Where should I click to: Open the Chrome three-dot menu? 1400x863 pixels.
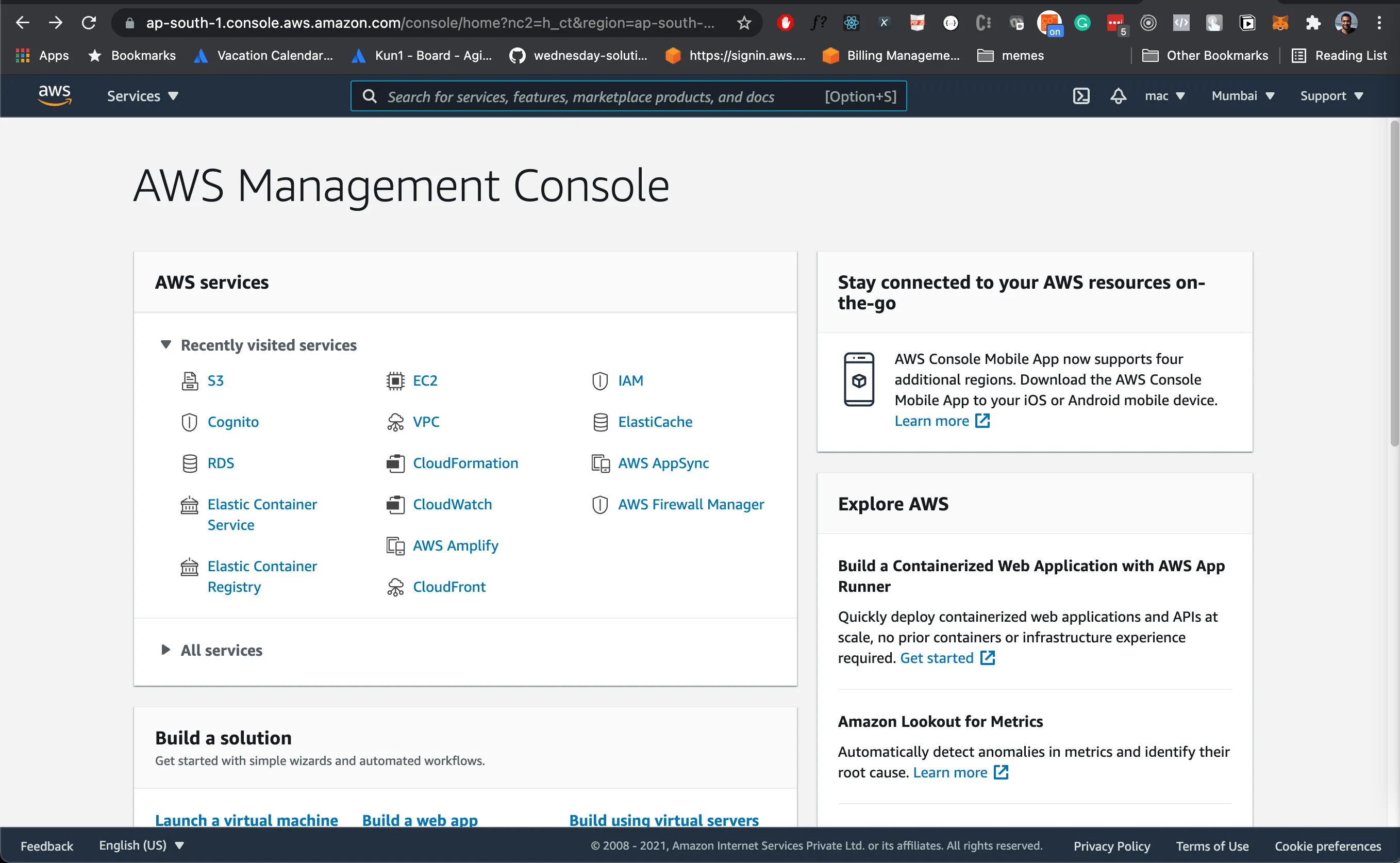click(1379, 23)
